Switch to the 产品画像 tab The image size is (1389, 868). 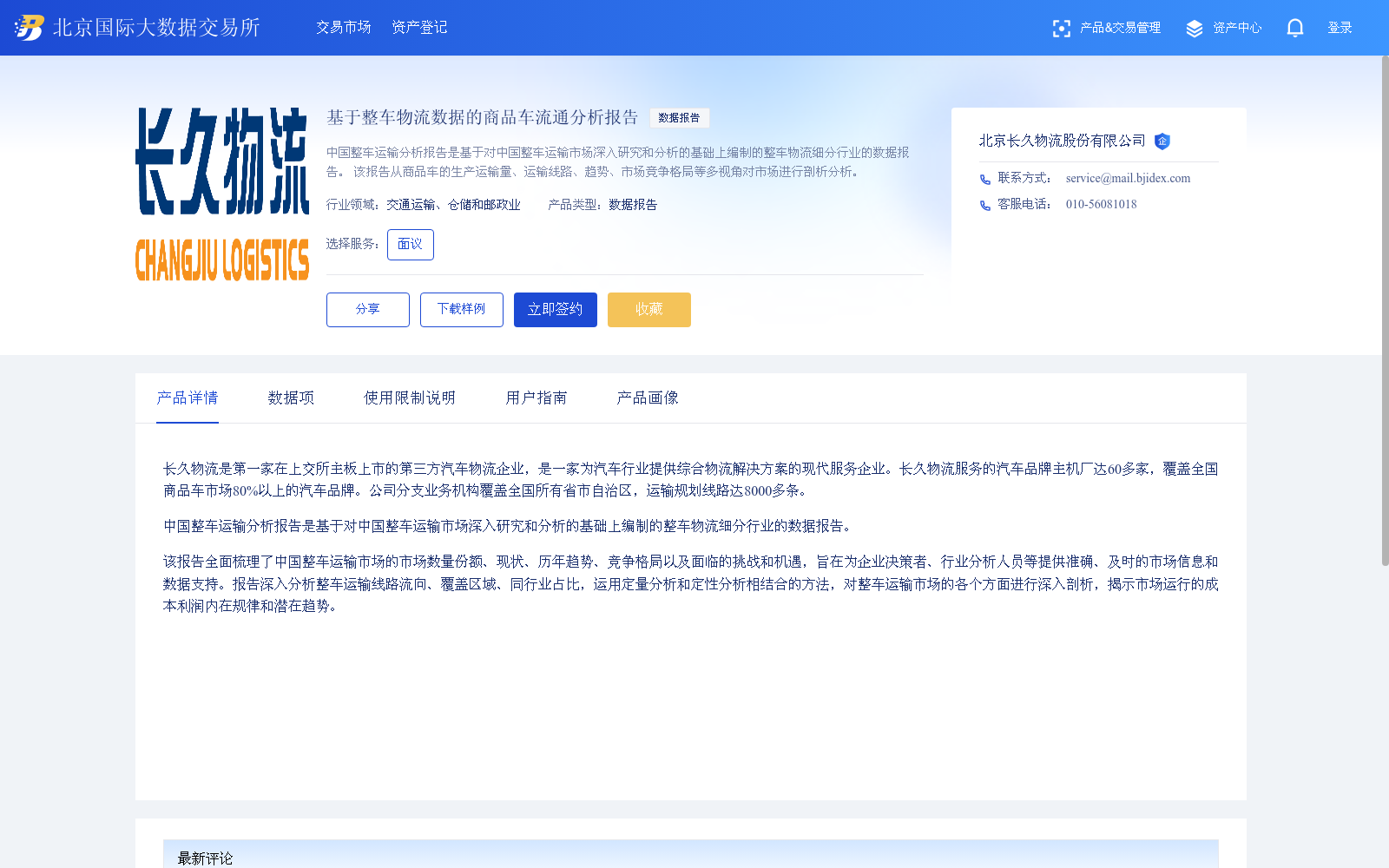648,398
